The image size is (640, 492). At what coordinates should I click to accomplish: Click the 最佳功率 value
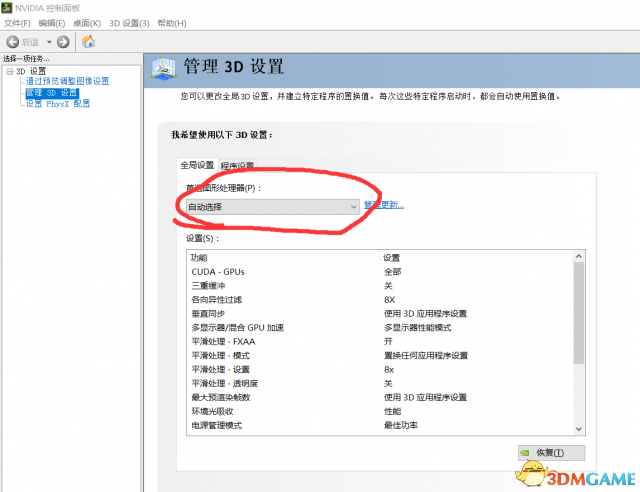tap(401, 425)
